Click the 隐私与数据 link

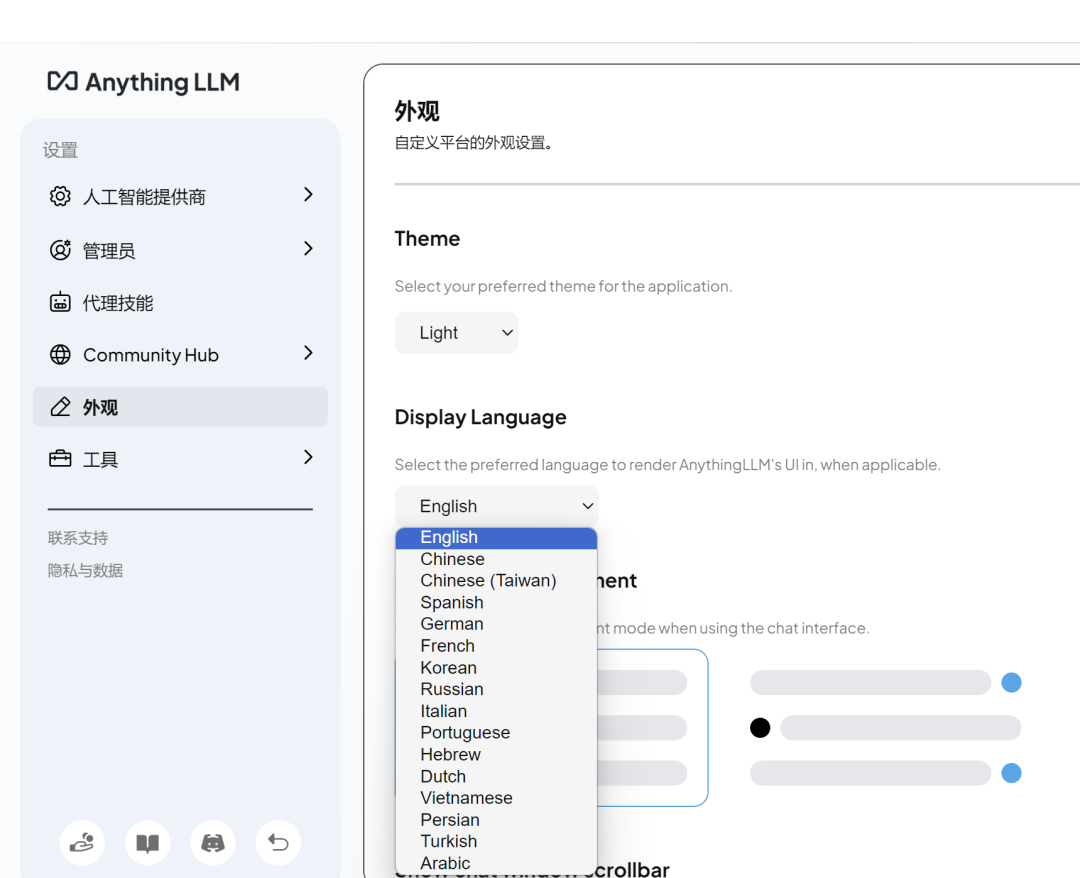(x=85, y=570)
